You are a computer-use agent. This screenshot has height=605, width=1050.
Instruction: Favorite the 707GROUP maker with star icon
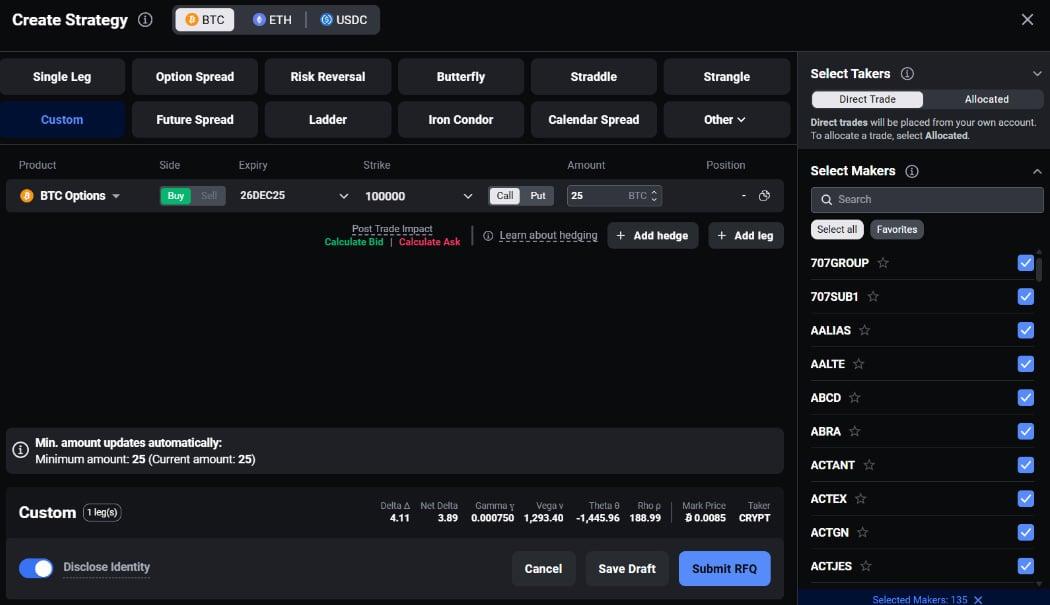[883, 263]
